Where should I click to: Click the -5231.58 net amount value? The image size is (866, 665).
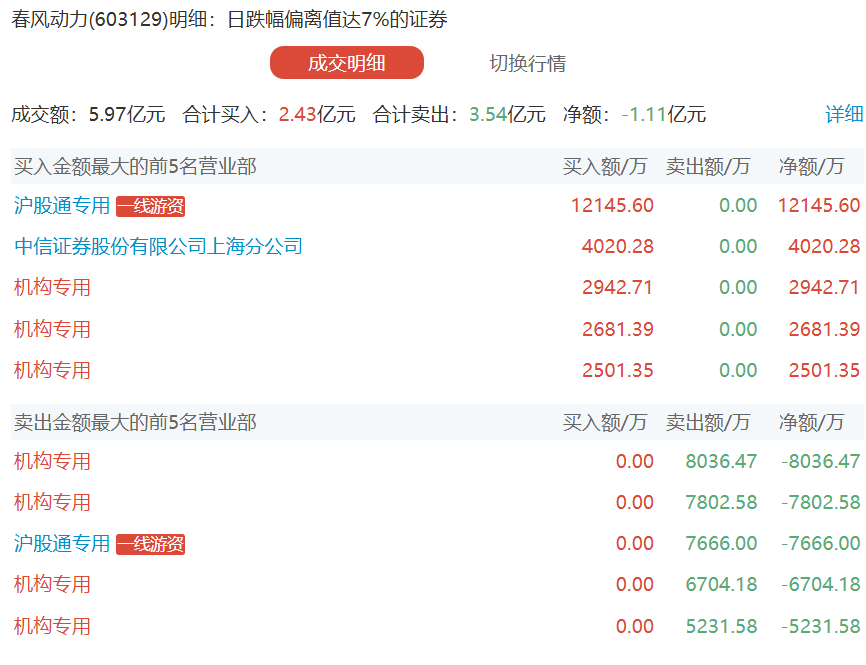821,626
